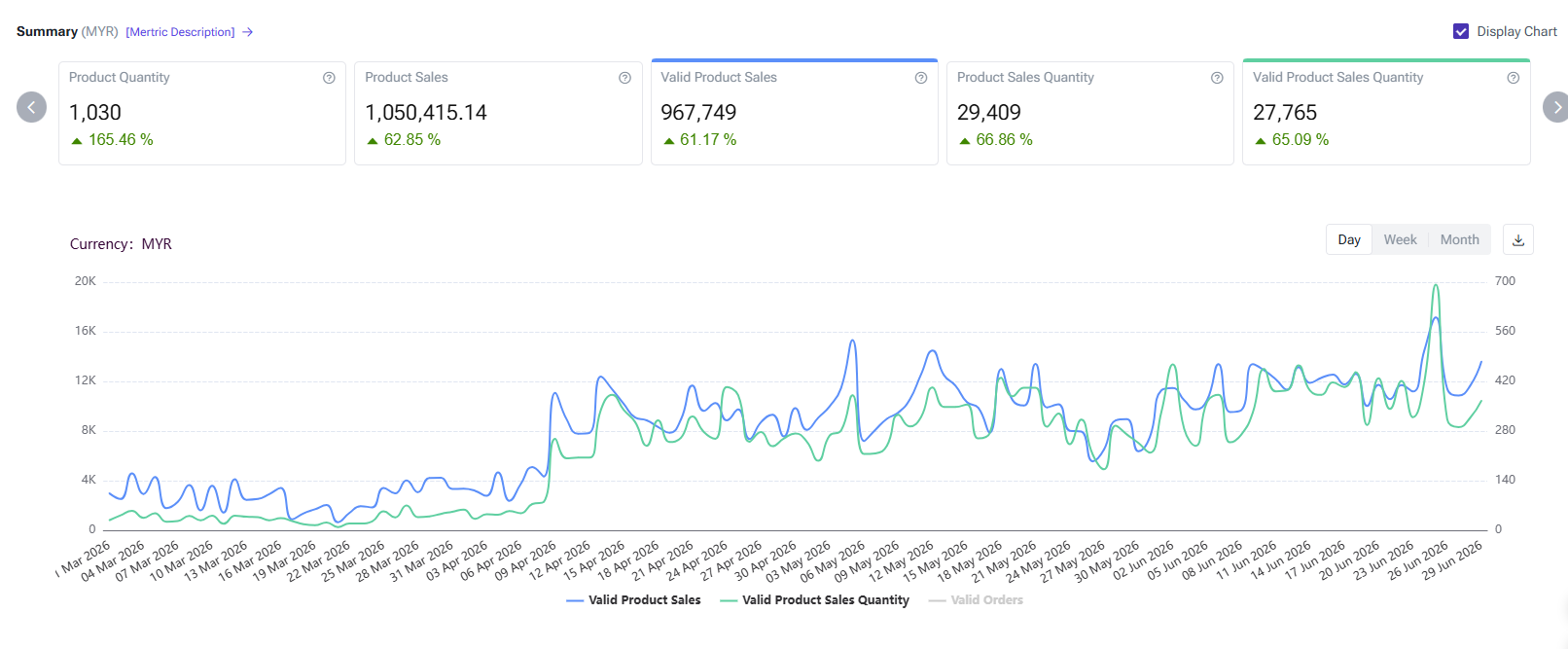Open Valid Product Sales help tooltip icon
The width and height of the screenshot is (1568, 649).
(920, 78)
